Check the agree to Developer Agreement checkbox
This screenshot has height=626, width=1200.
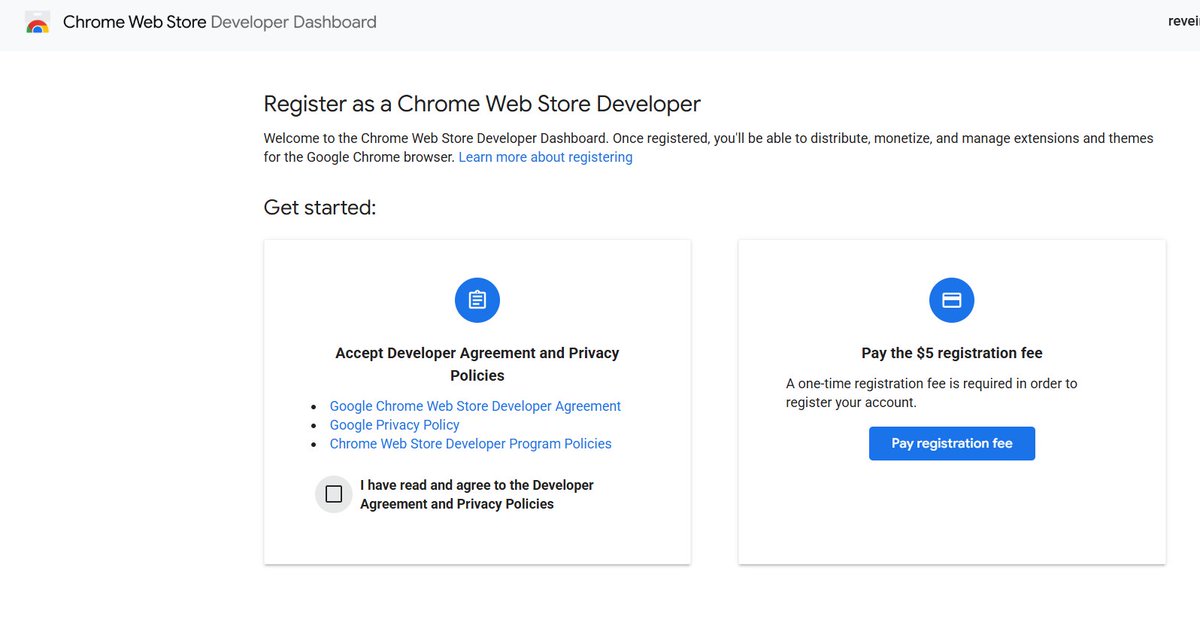point(334,494)
